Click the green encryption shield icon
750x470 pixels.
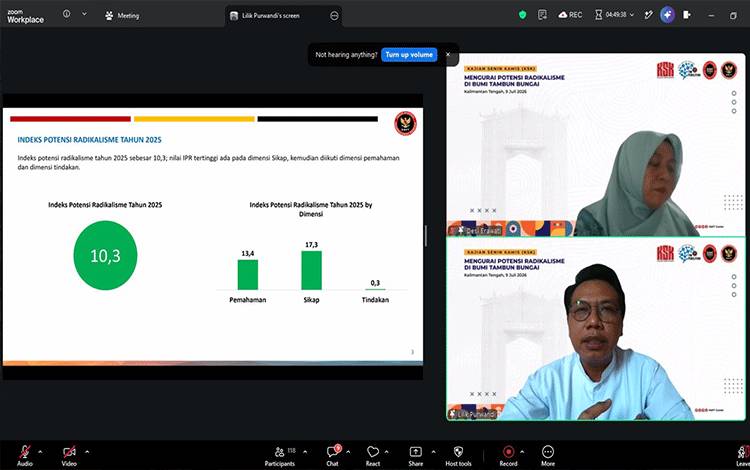(522, 15)
